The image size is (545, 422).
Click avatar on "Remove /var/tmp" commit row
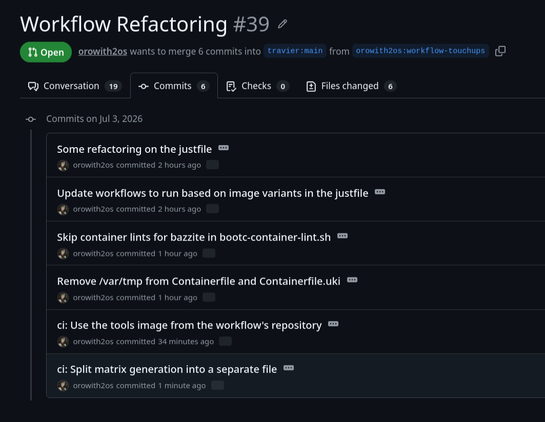pos(63,298)
